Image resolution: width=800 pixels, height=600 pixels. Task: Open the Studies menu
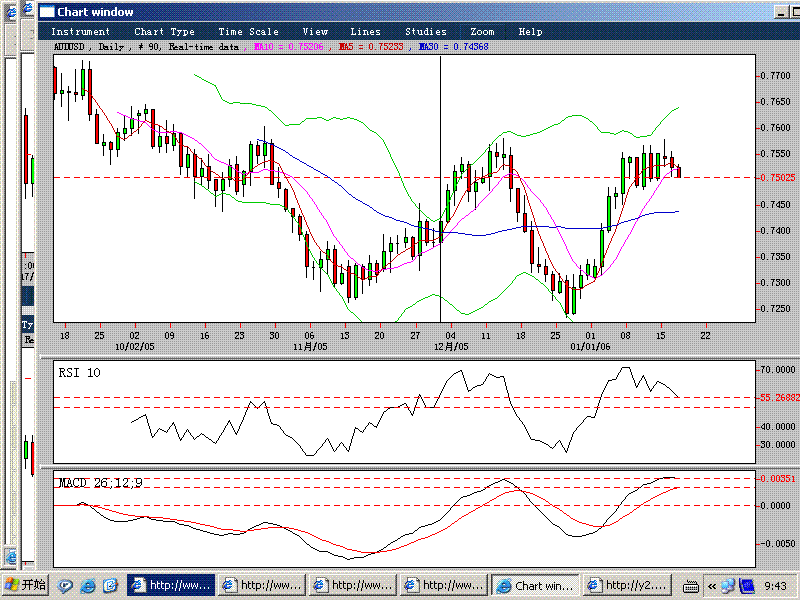pos(426,32)
